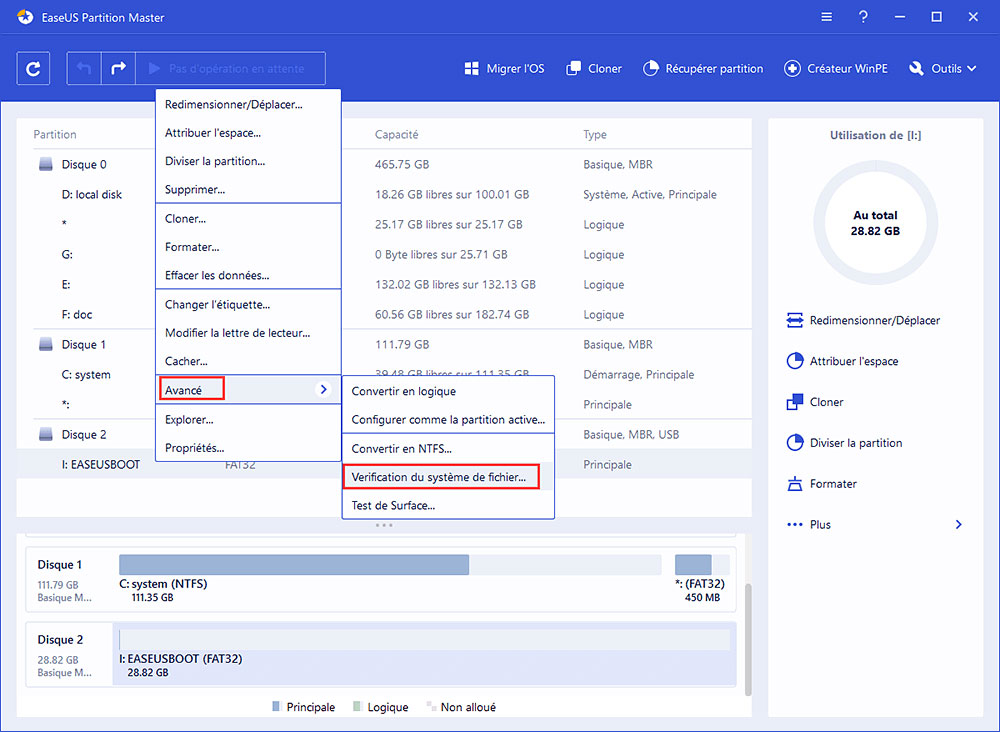The height and width of the screenshot is (732, 1000).
Task: Open the help question mark icon
Action: [x=863, y=17]
